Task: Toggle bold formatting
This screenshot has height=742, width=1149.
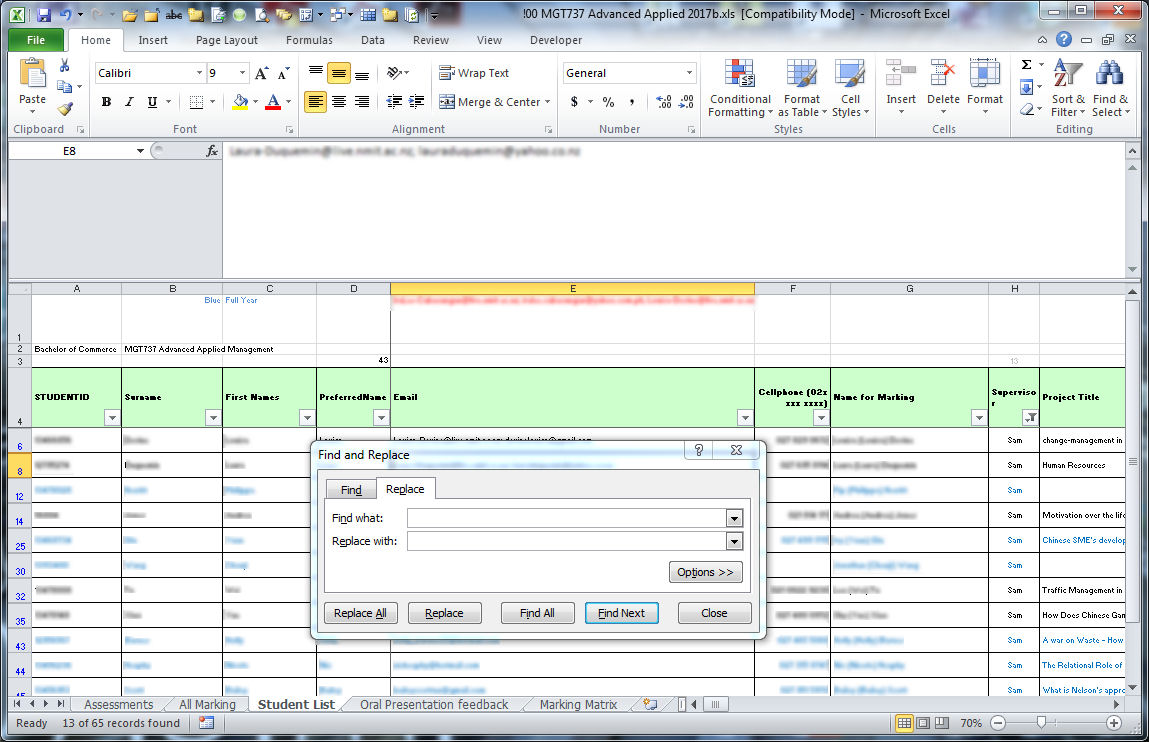Action: (106, 102)
